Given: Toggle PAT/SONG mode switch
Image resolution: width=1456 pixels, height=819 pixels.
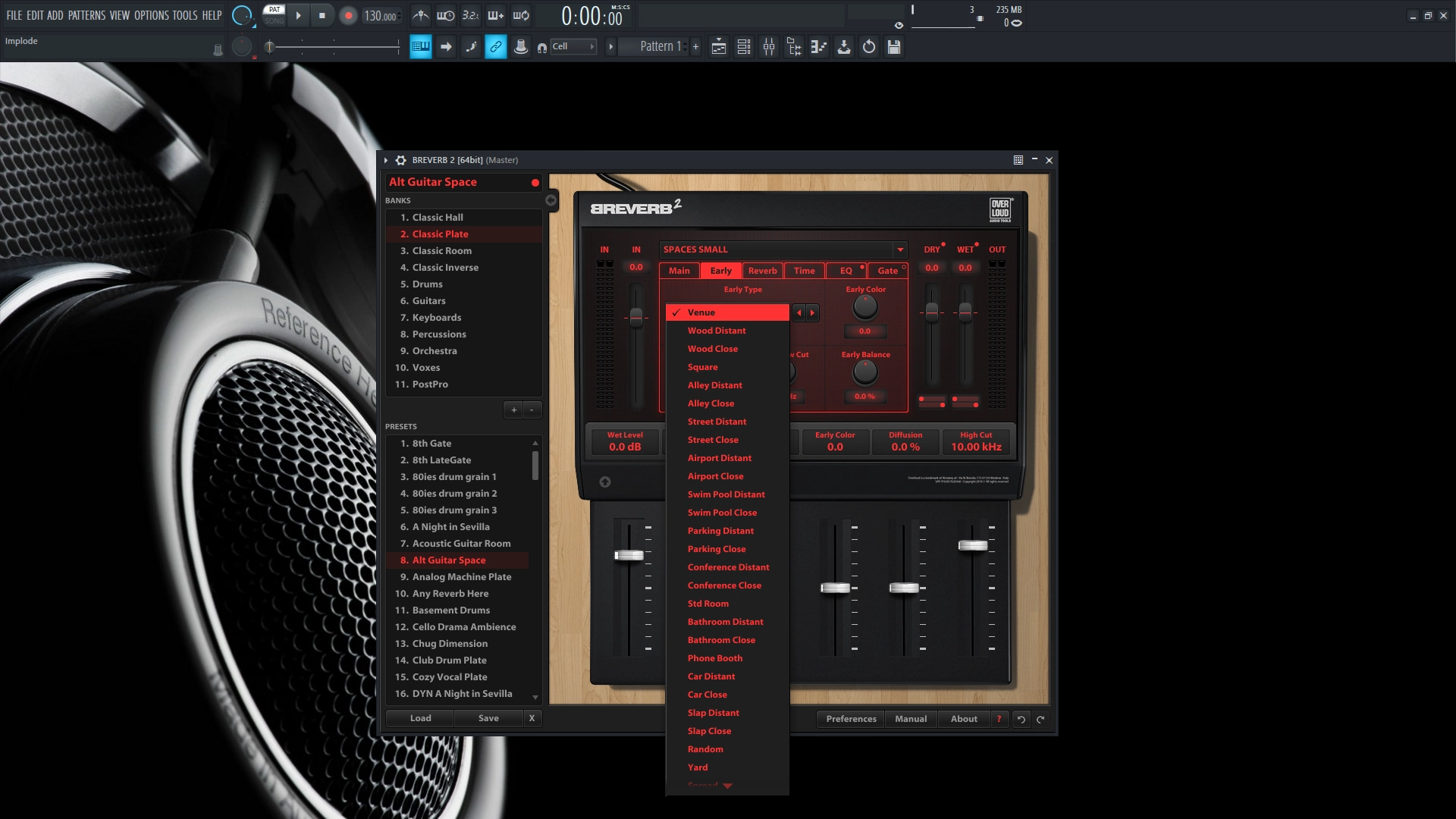Looking at the screenshot, I should point(275,15).
